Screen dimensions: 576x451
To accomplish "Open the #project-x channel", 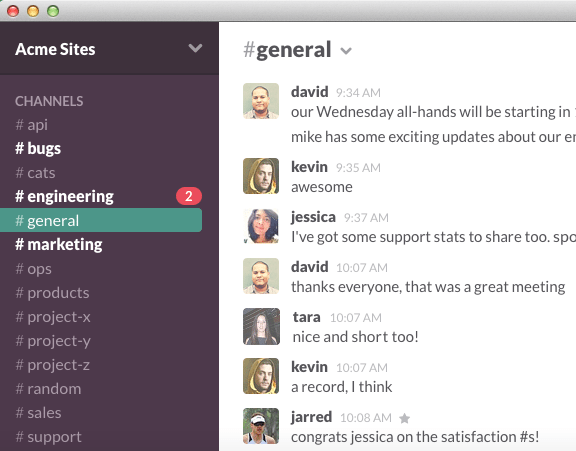I will click(53, 317).
